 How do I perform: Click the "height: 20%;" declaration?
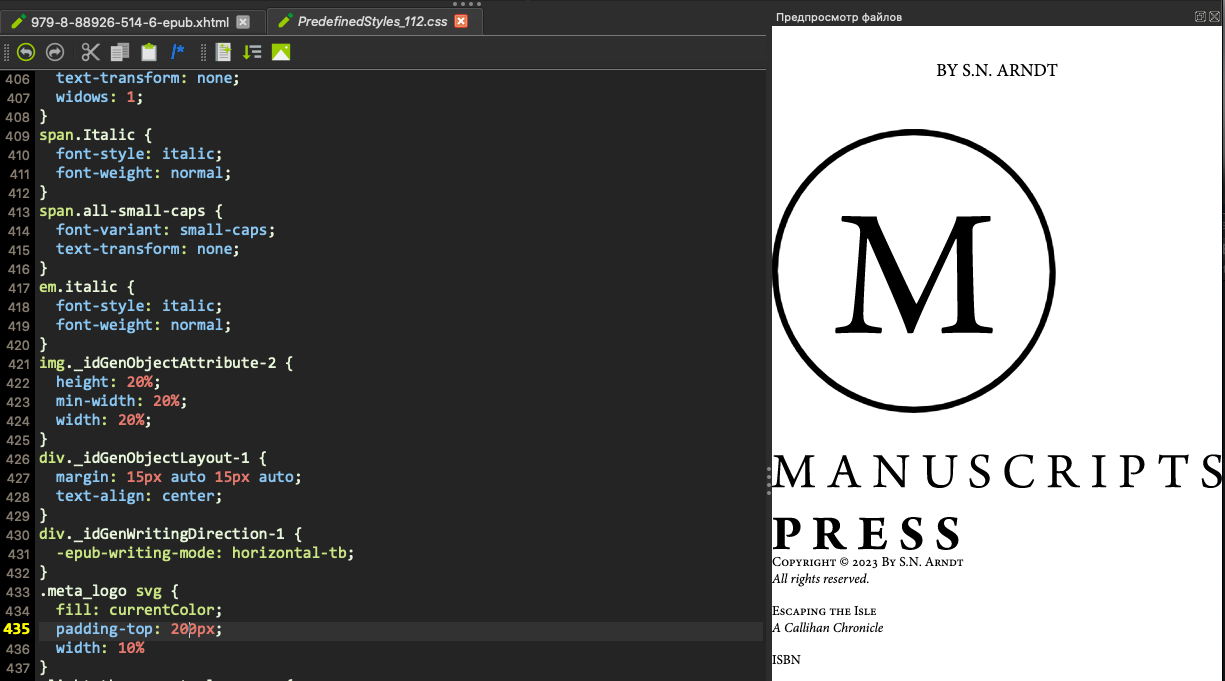[x=108, y=382]
